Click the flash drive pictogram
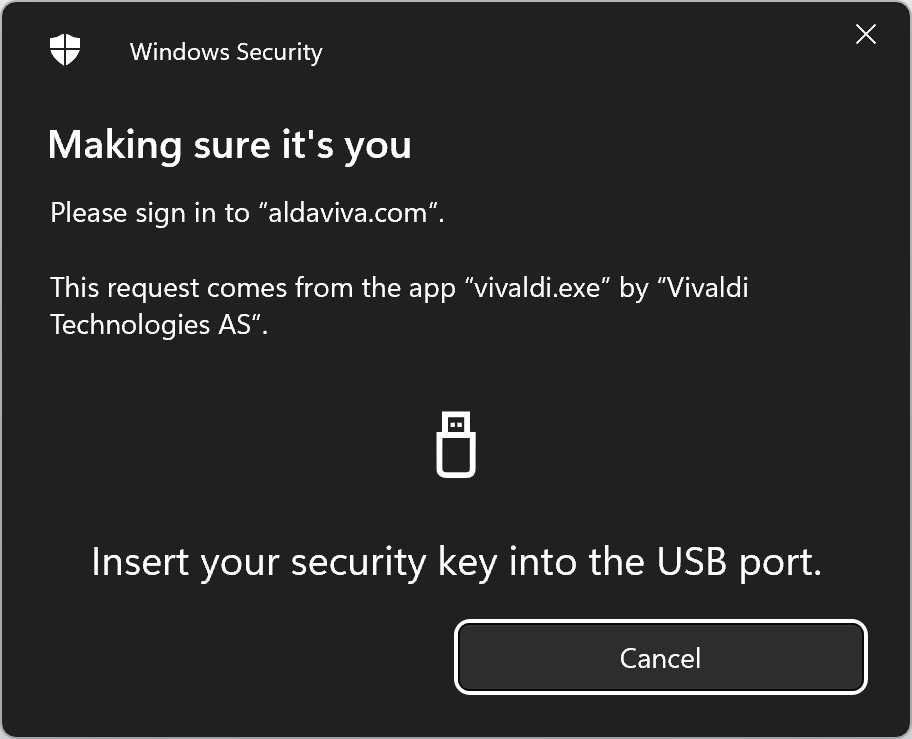 [x=456, y=445]
